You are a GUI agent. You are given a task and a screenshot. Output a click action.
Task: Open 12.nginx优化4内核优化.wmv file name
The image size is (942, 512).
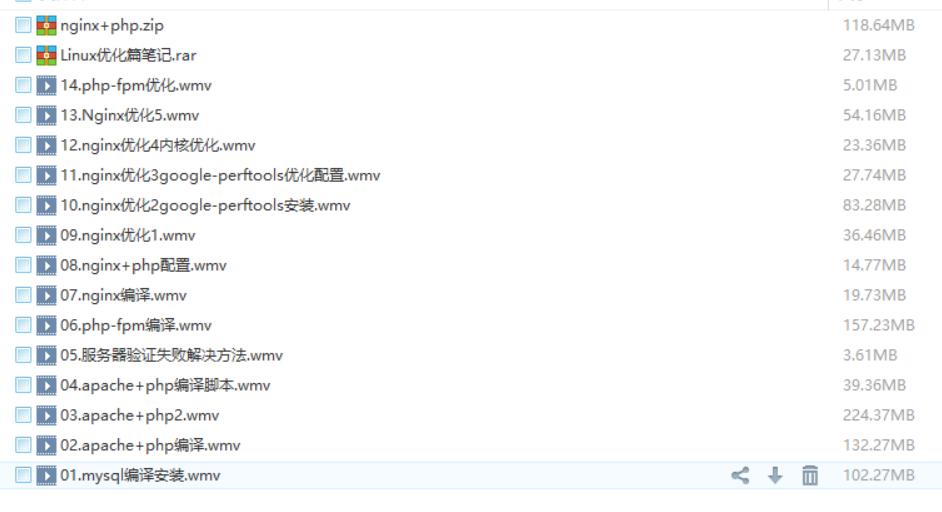click(x=158, y=145)
